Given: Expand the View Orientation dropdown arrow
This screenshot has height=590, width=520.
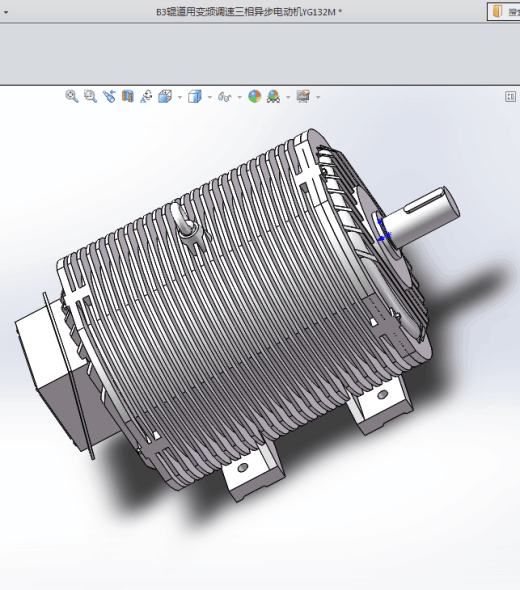Looking at the screenshot, I should click(179, 97).
